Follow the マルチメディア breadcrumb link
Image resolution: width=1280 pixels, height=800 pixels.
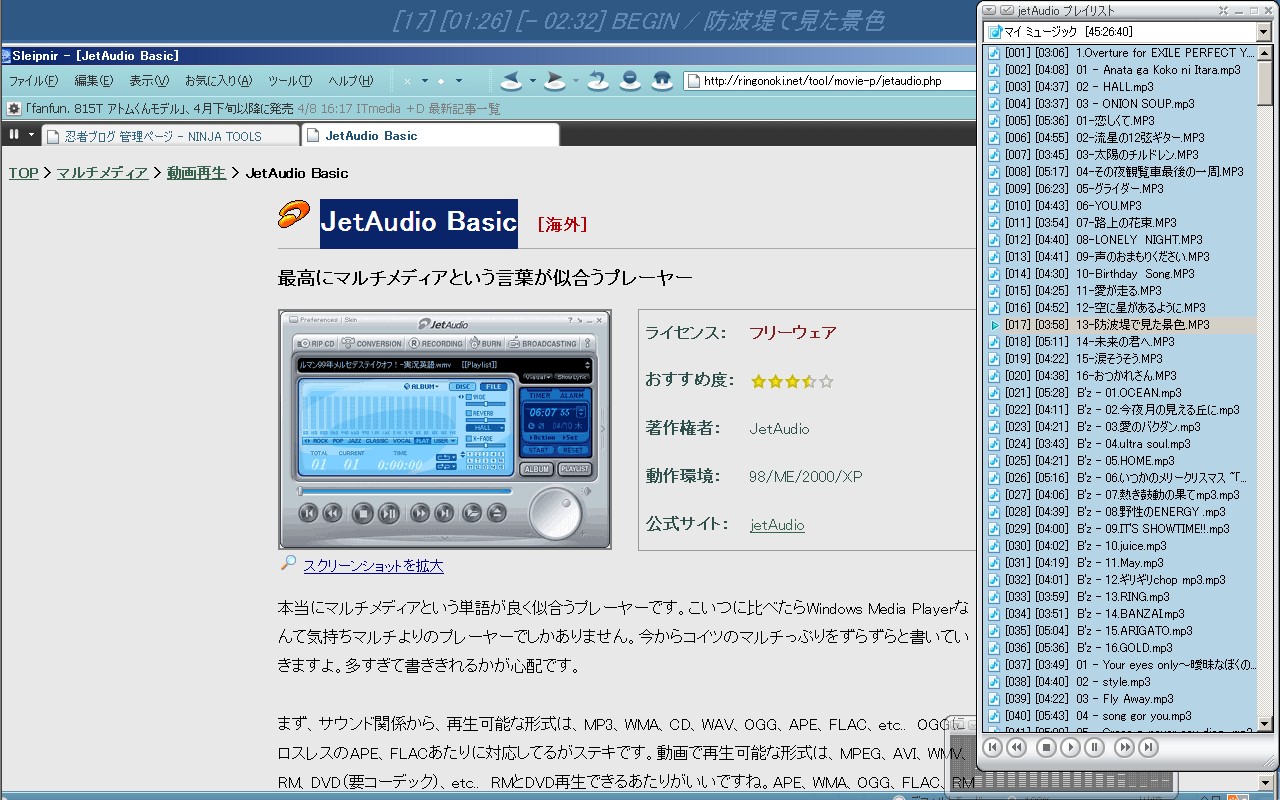pyautogui.click(x=102, y=173)
